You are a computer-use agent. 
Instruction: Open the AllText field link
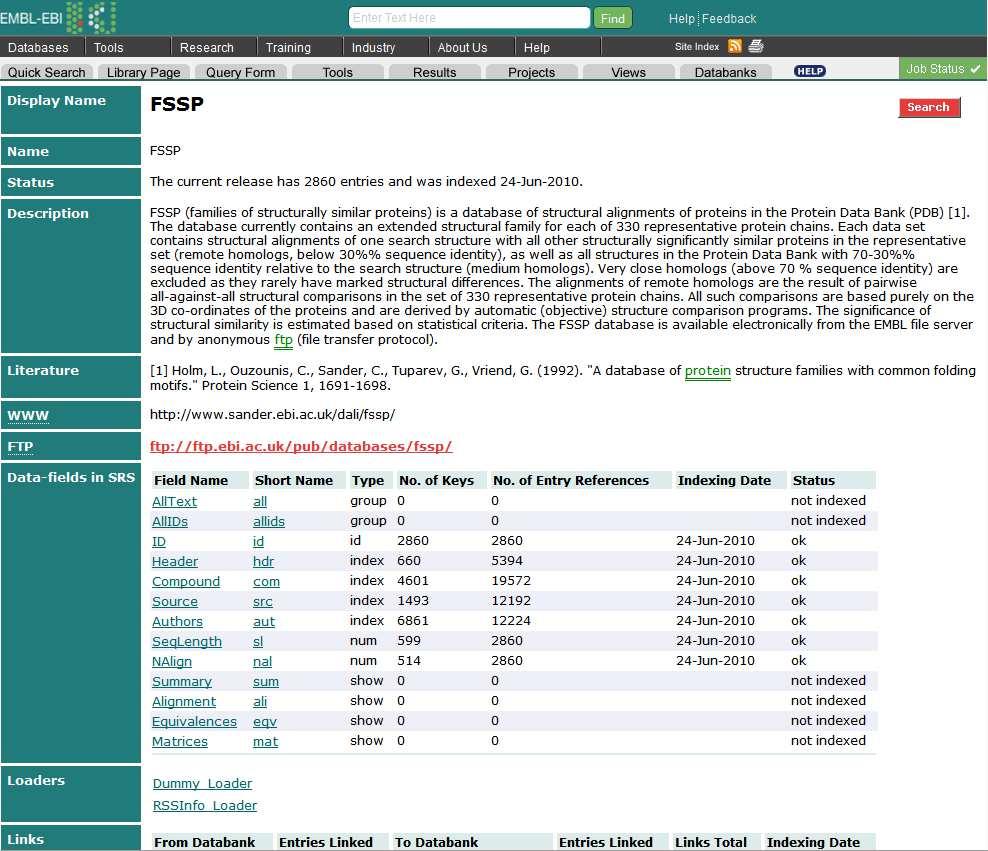(175, 501)
